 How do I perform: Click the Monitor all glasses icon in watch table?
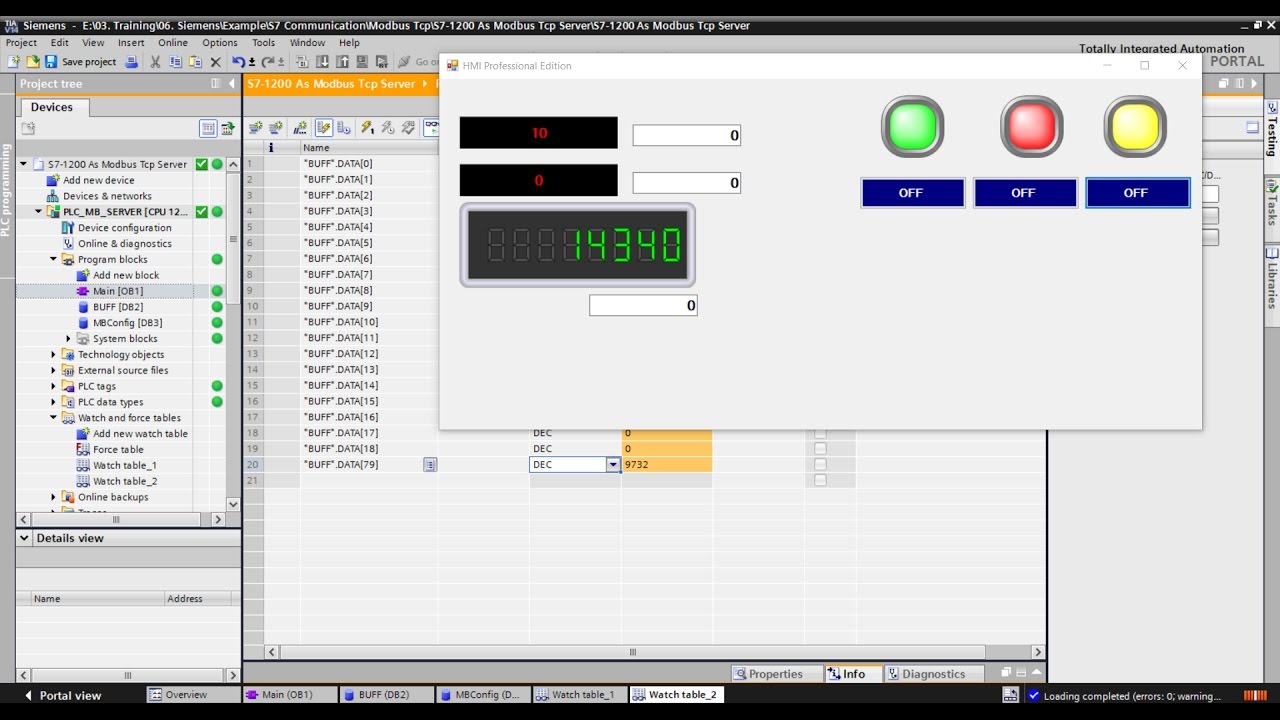pos(431,128)
